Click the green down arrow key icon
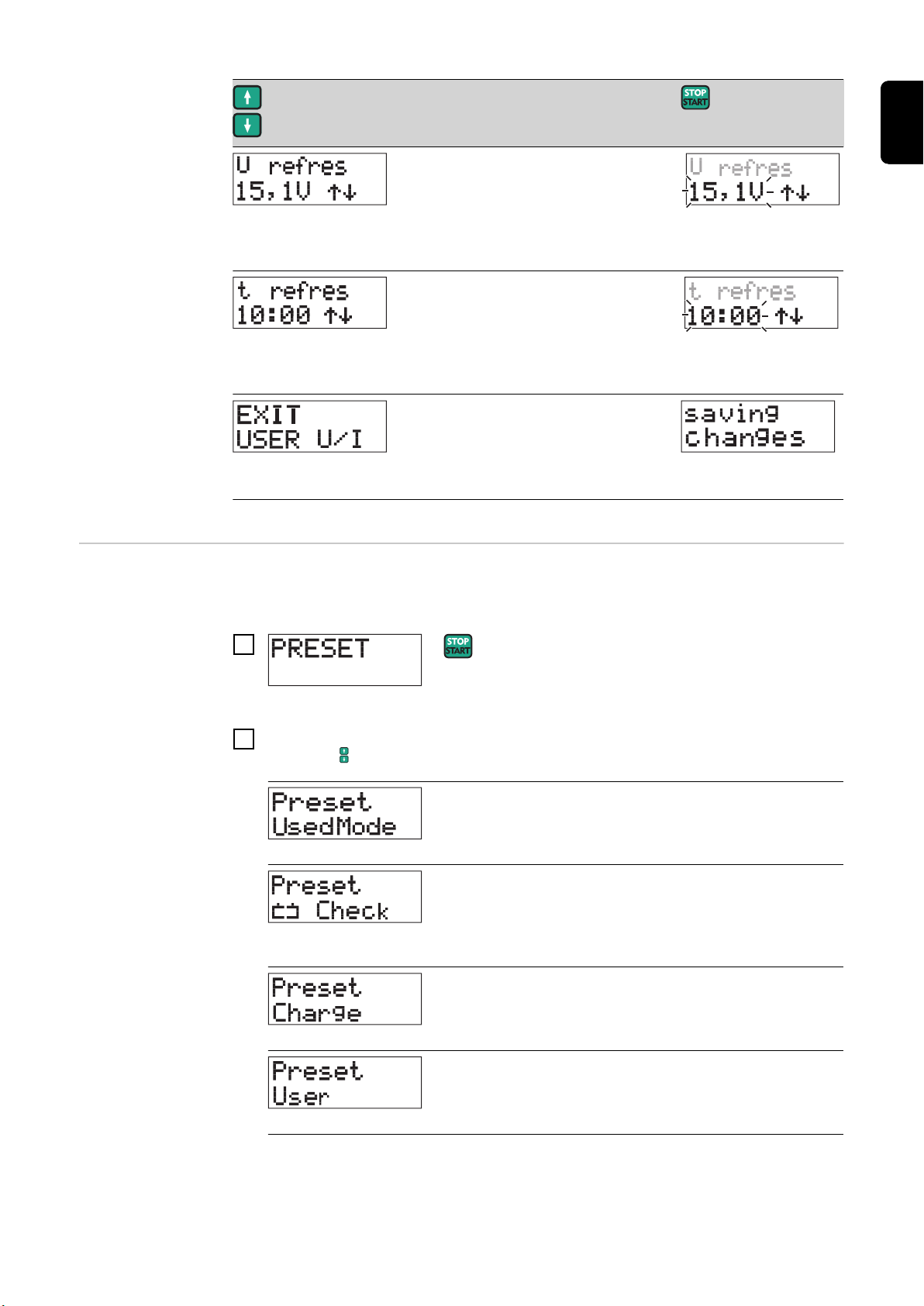This screenshot has width=924, height=1306. [247, 125]
